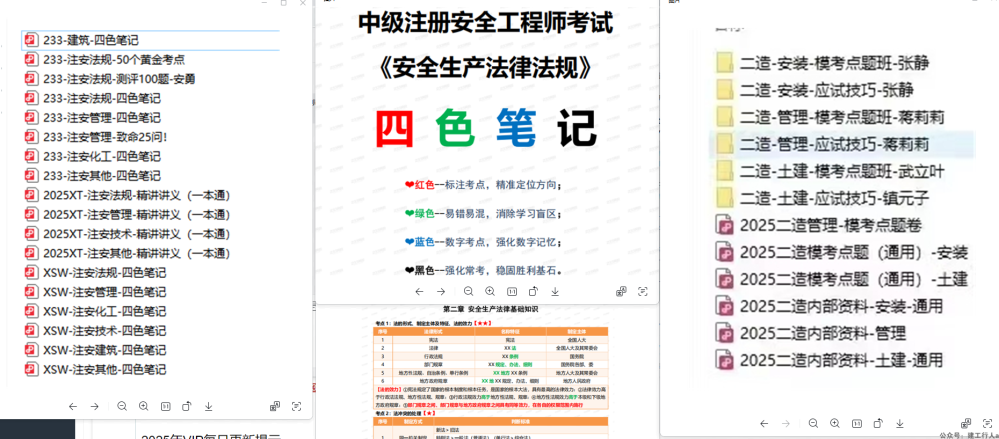The image size is (999, 439).
Task: Rotate image in left file-list viewer
Action: [x=187, y=406]
